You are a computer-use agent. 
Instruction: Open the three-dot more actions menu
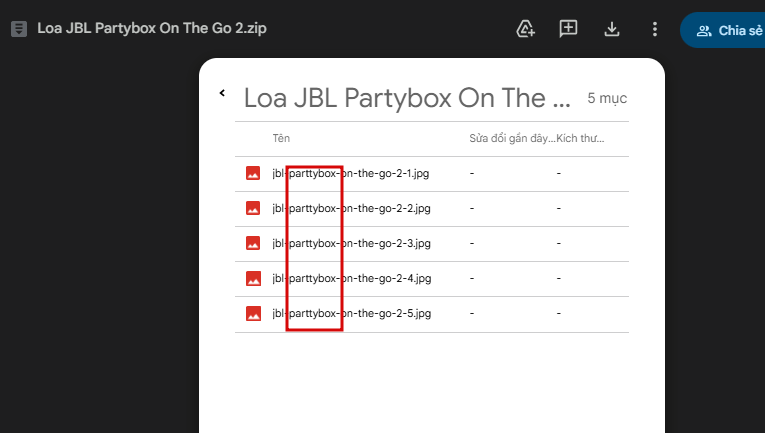pyautogui.click(x=655, y=29)
